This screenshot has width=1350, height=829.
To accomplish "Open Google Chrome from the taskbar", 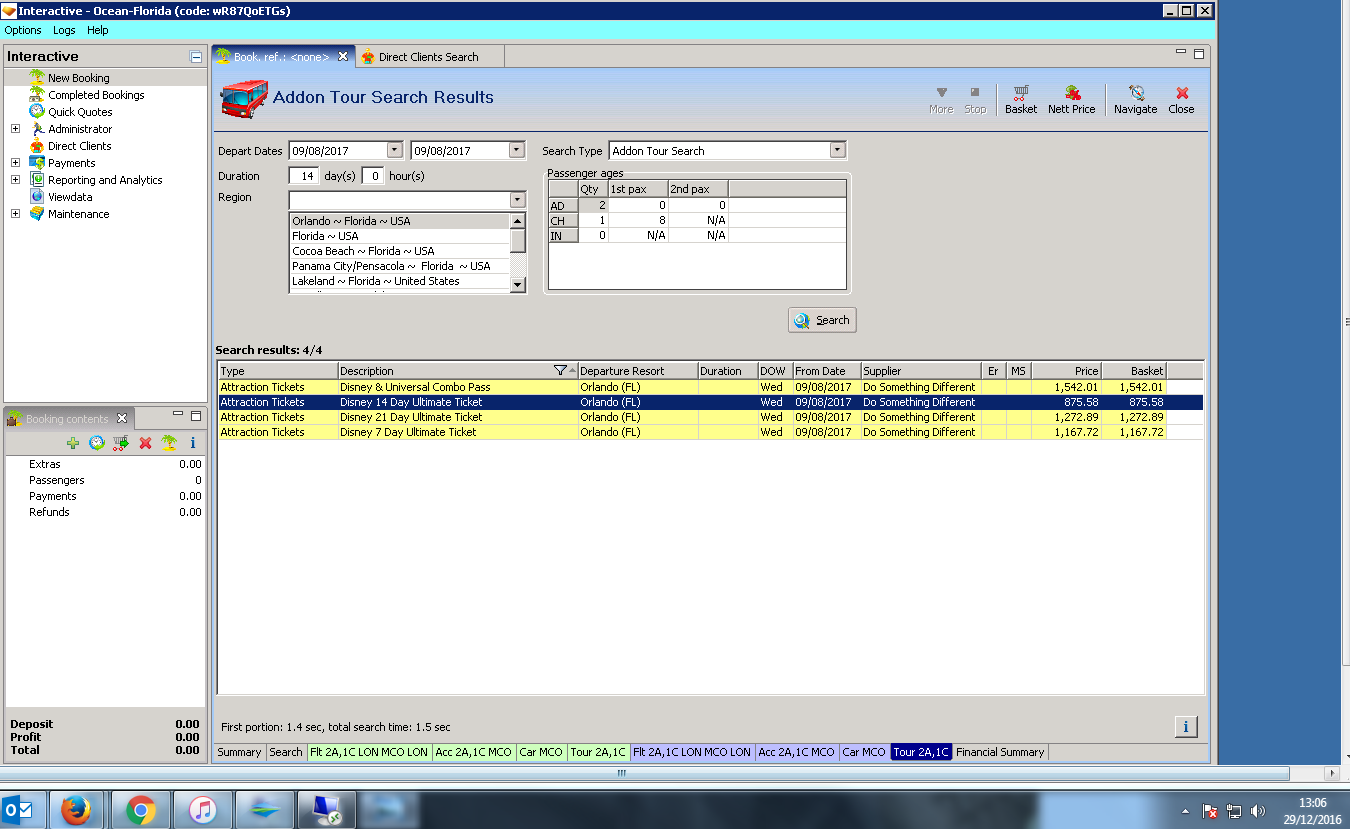I will [139, 810].
